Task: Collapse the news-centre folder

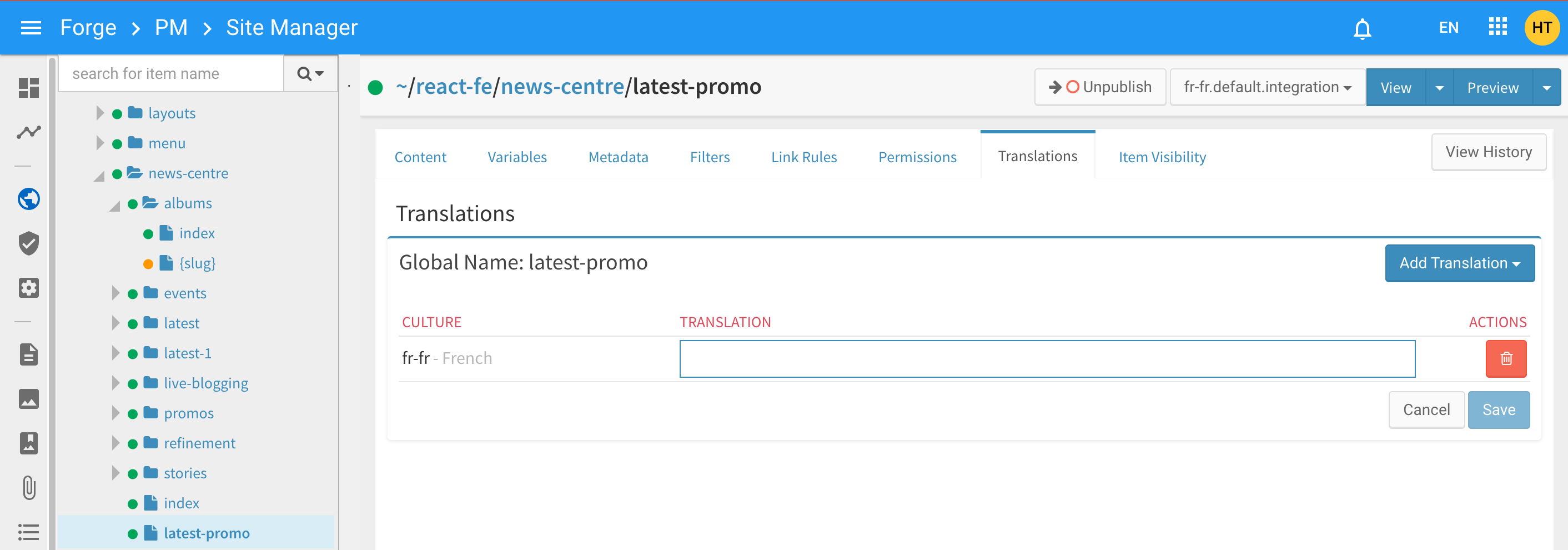Action: 99,176
